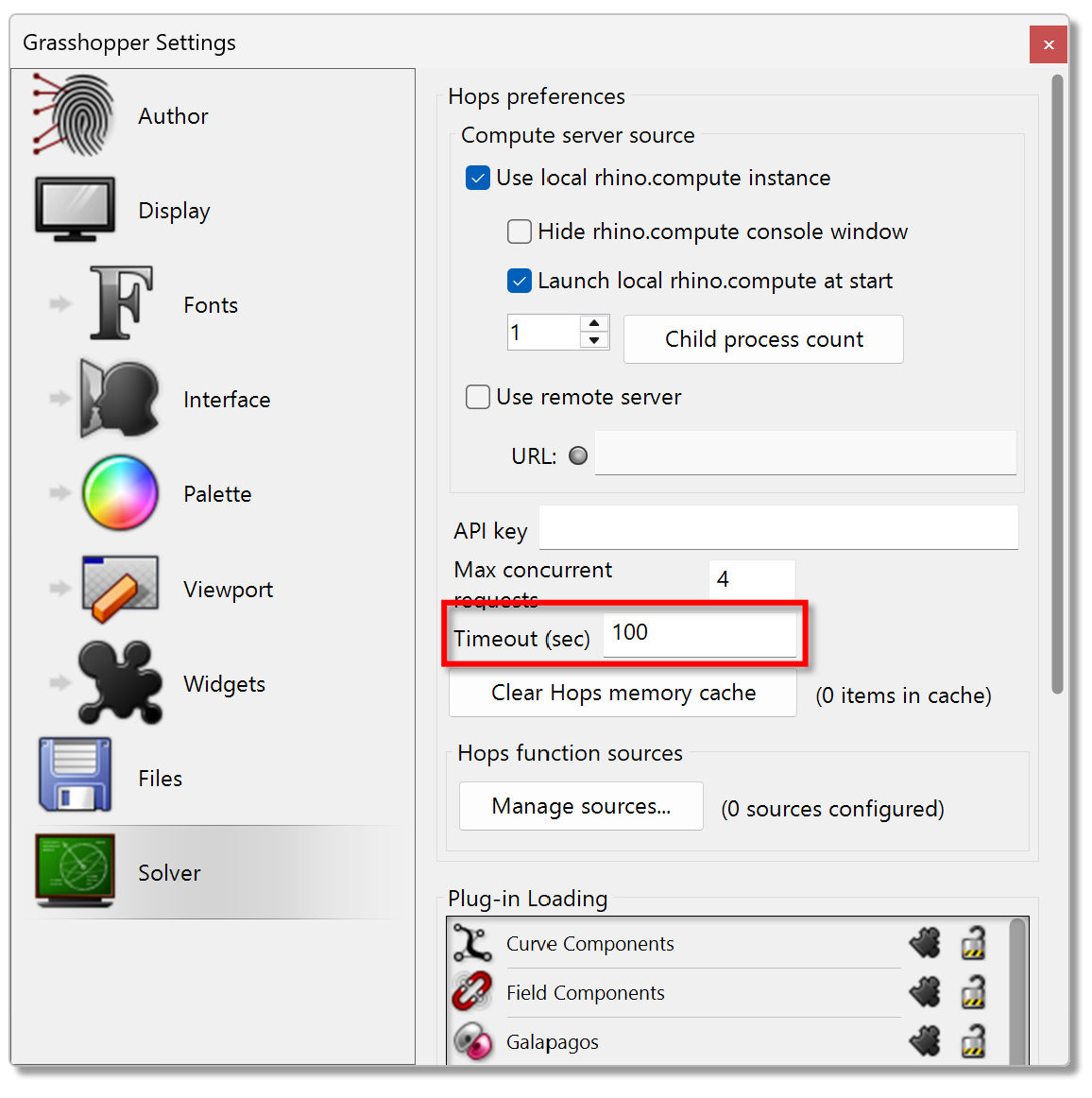Select the Curve Components list row
Image resolution: width=1092 pixels, height=1098 pixels.
(737, 943)
